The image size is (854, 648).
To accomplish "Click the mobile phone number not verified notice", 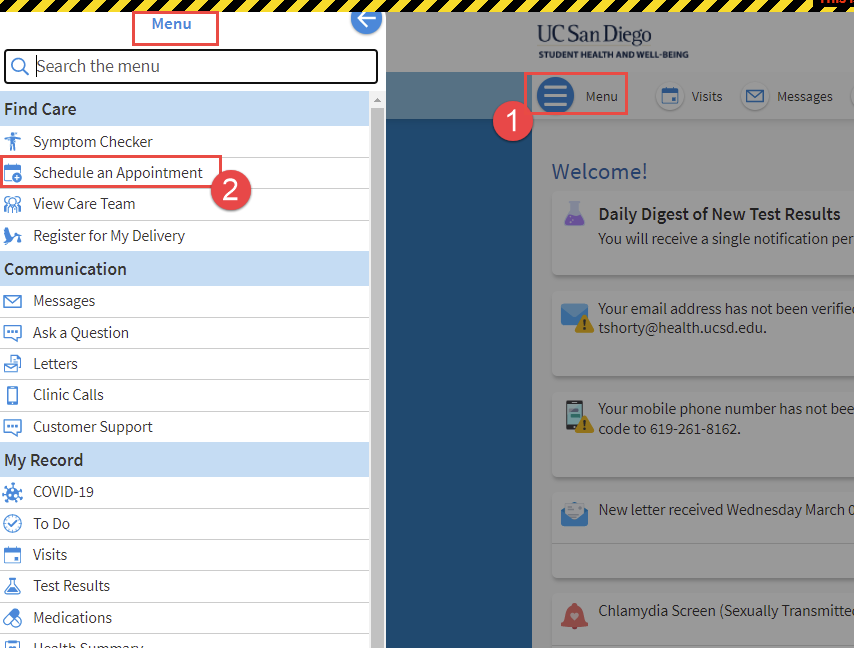I will point(725,418).
